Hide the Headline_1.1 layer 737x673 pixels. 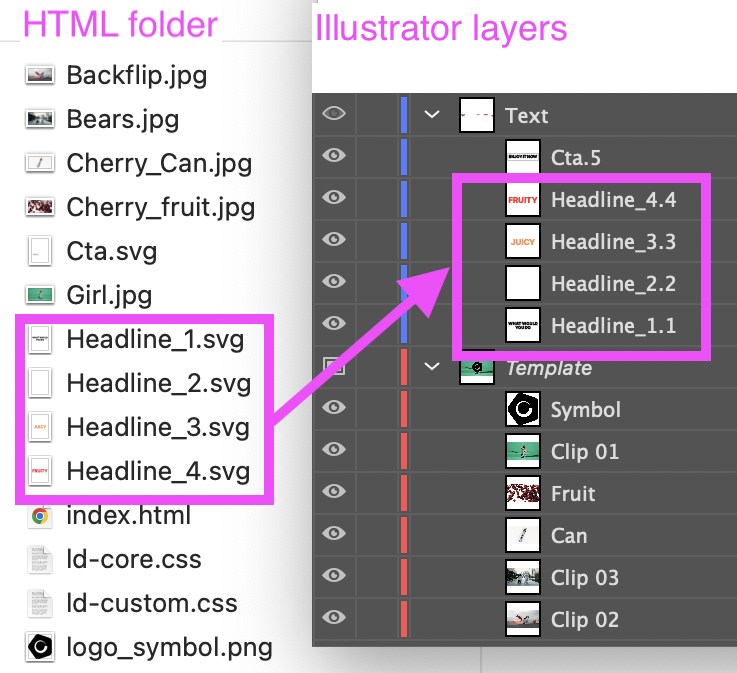pos(334,323)
